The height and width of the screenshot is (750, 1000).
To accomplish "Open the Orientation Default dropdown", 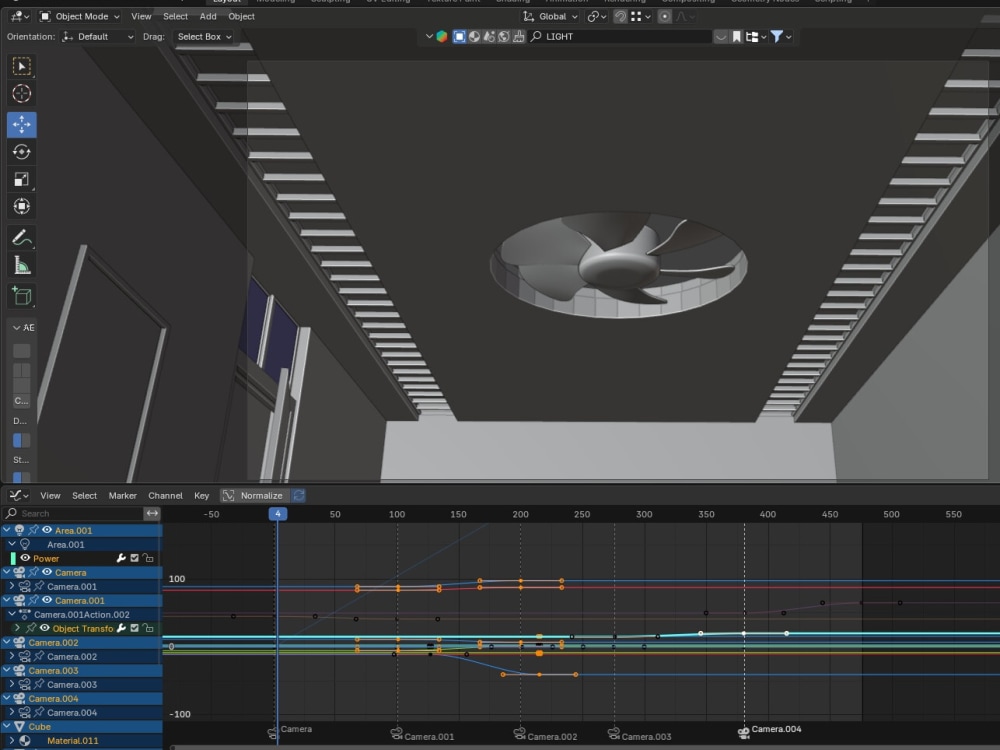I will click(x=98, y=37).
